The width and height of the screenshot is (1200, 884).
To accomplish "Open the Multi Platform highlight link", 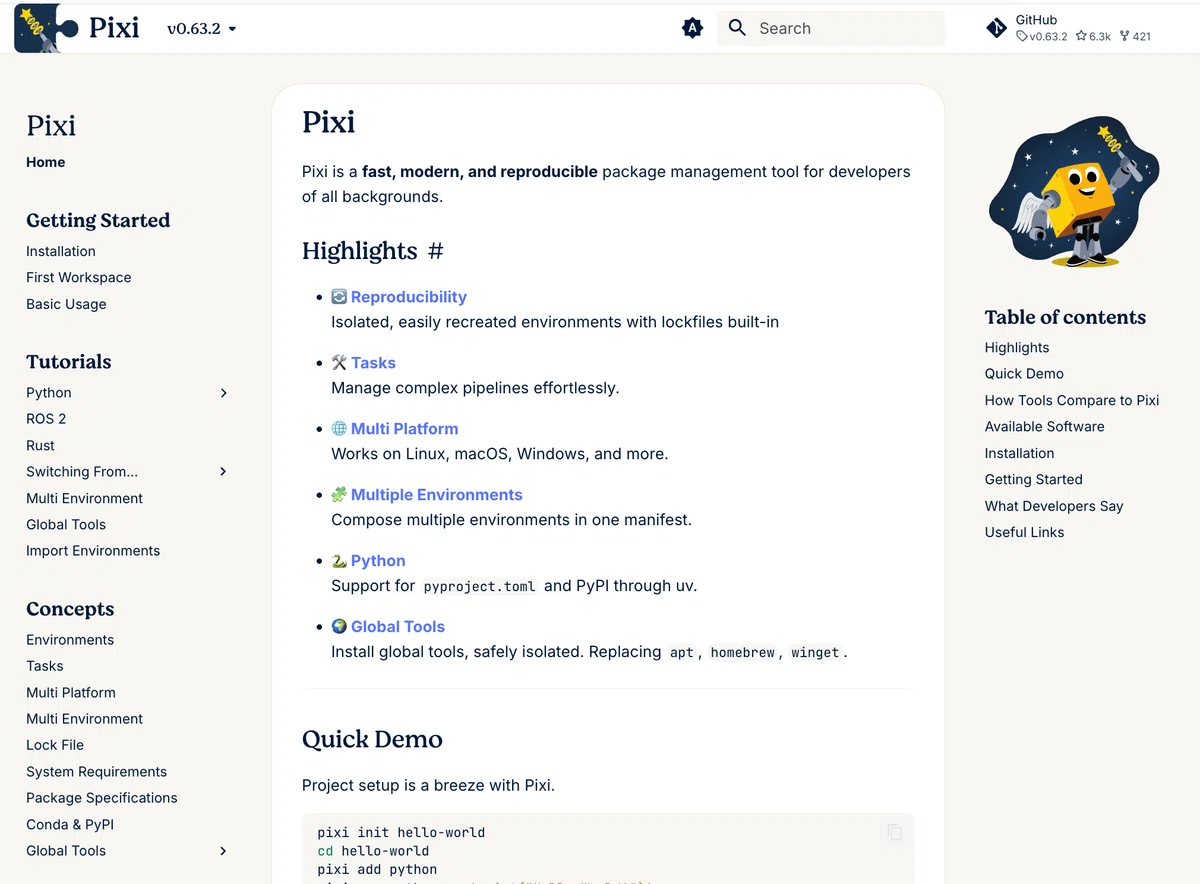I will point(404,429).
